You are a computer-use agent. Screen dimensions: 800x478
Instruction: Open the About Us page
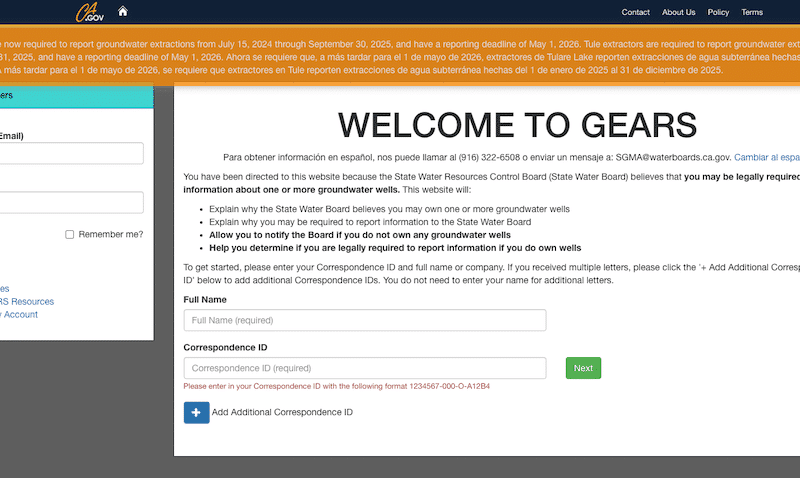point(678,12)
